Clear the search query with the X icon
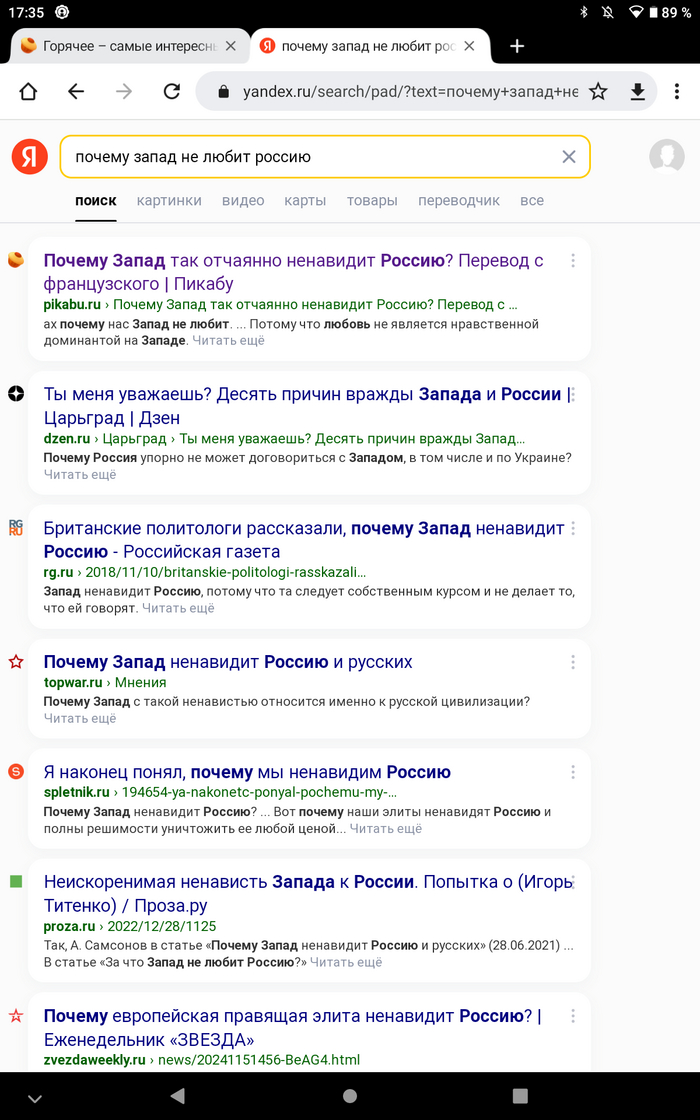 point(568,156)
